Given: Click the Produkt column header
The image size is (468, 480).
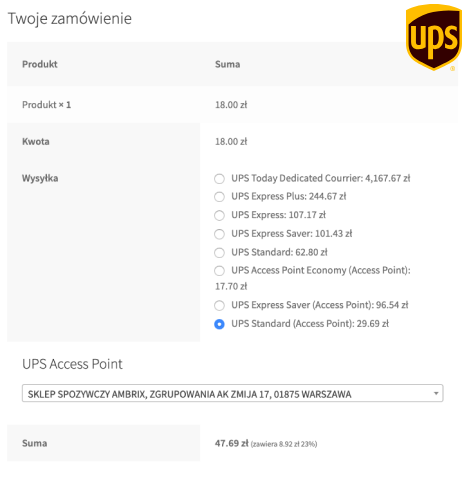Looking at the screenshot, I should point(40,64).
